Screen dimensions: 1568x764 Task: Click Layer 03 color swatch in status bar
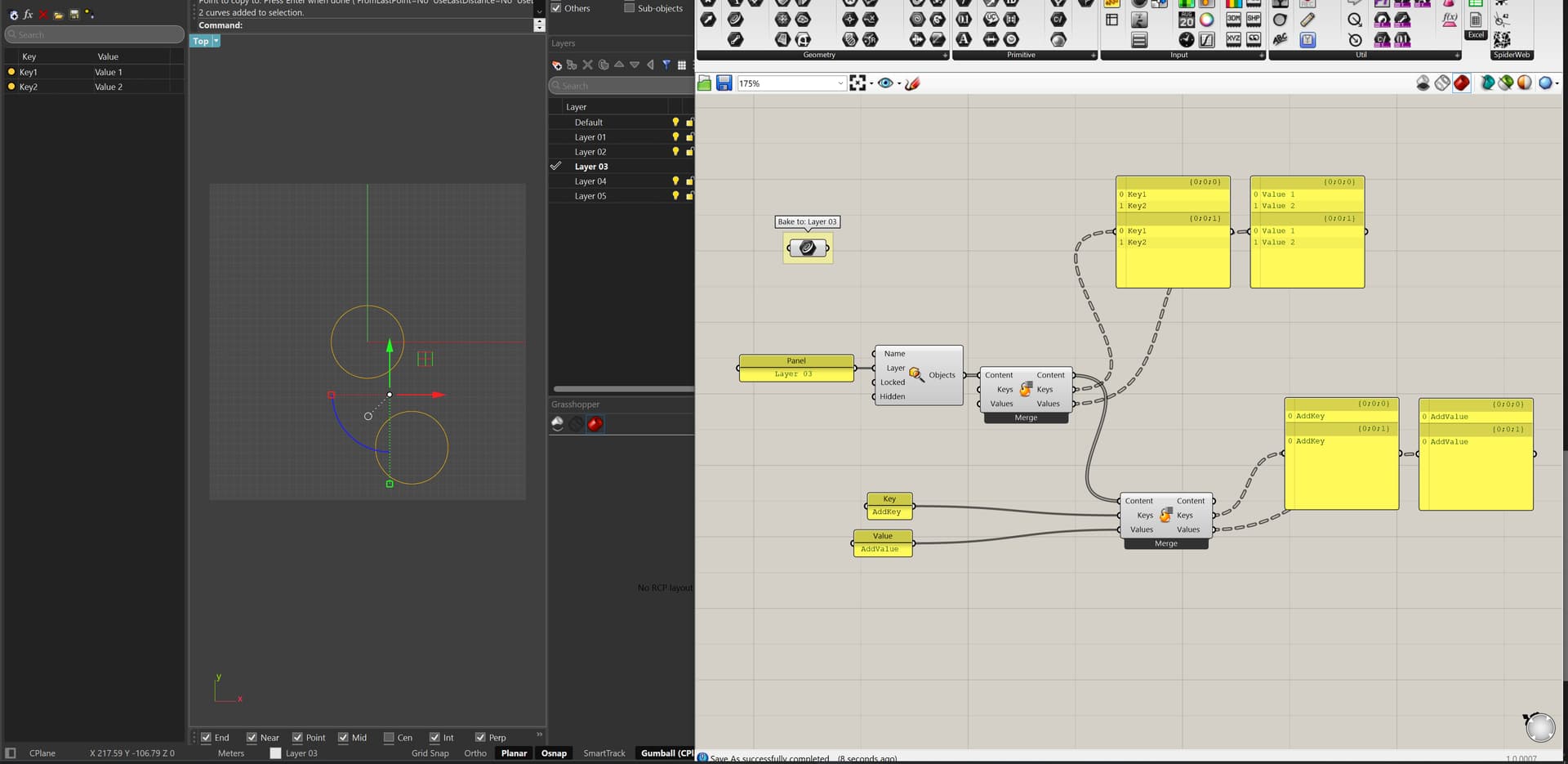point(275,753)
